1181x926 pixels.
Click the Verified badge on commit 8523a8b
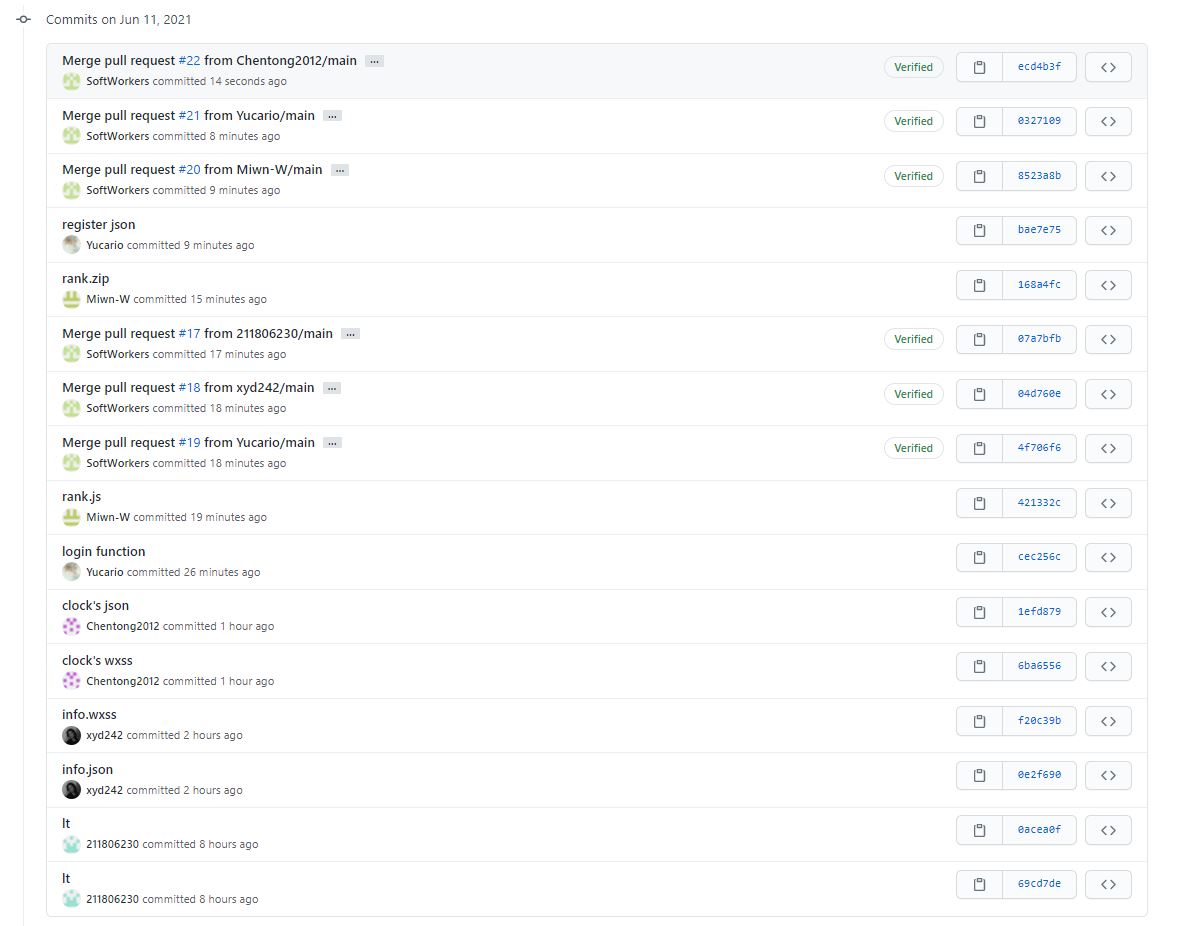pos(913,176)
